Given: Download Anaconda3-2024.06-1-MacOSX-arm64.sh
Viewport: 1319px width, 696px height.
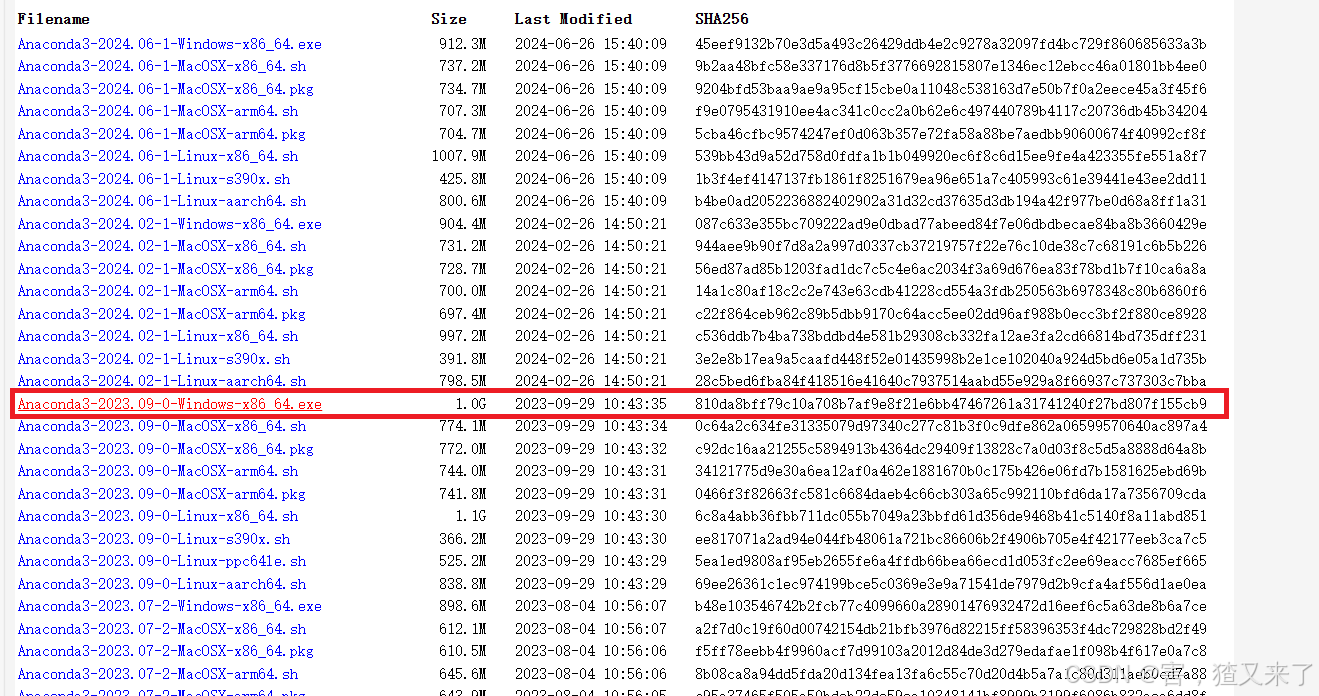Looking at the screenshot, I should tap(158, 111).
